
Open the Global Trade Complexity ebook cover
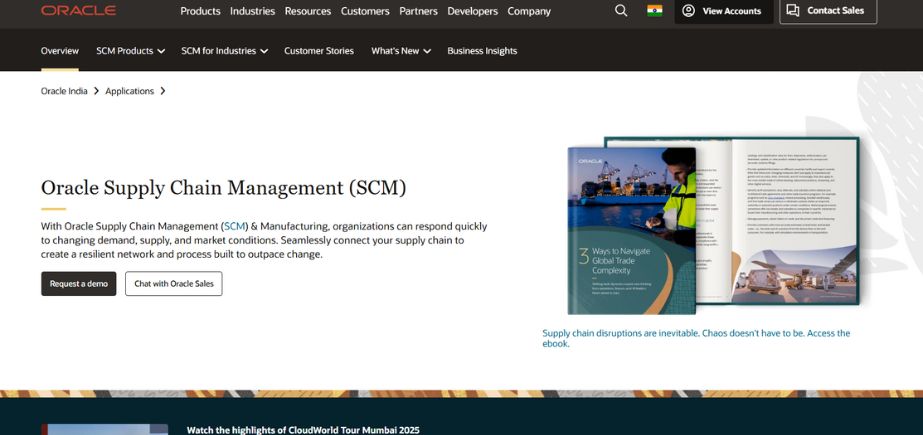coord(632,231)
